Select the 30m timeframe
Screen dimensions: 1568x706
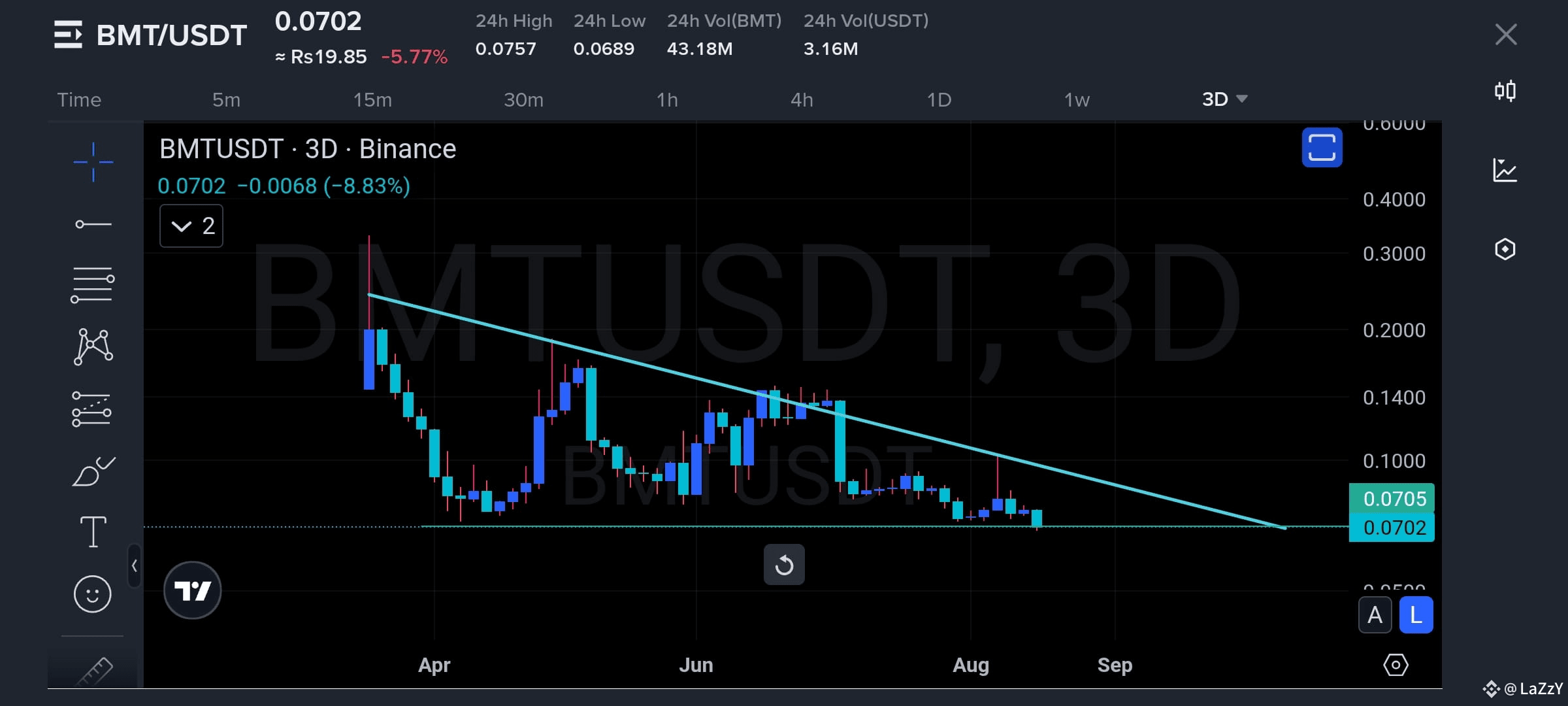click(523, 99)
